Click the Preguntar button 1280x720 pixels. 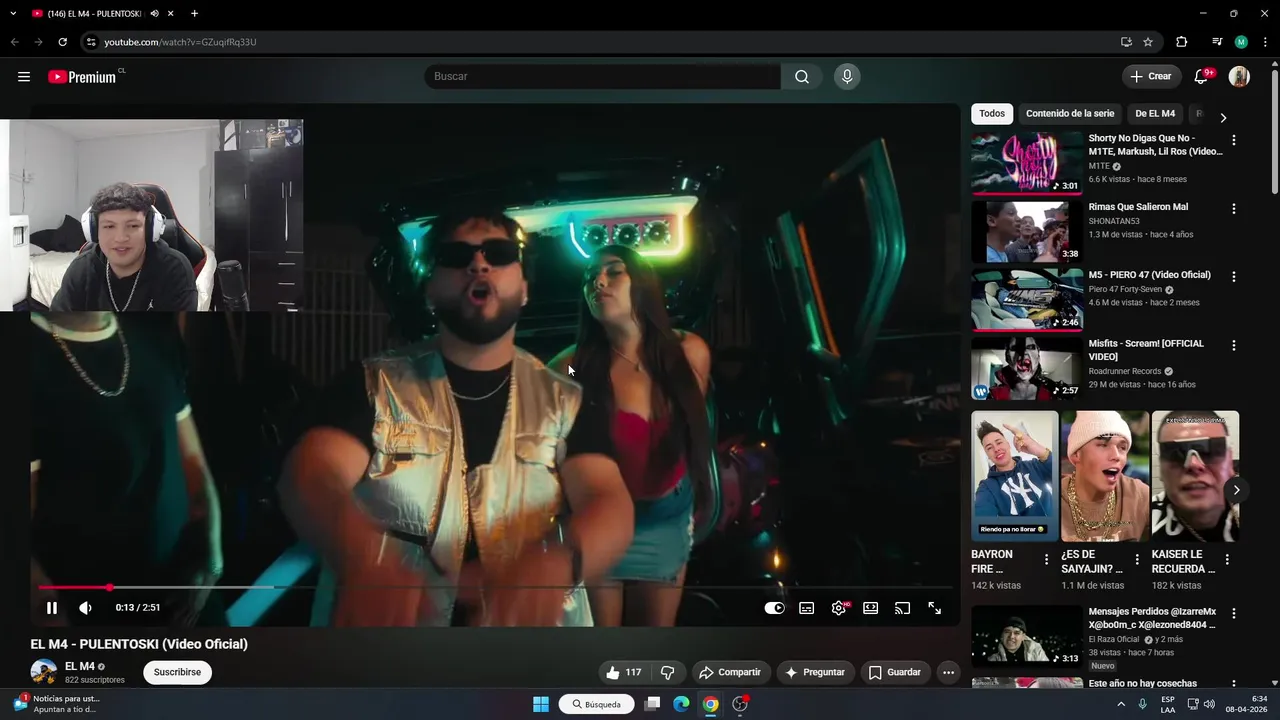coord(816,672)
